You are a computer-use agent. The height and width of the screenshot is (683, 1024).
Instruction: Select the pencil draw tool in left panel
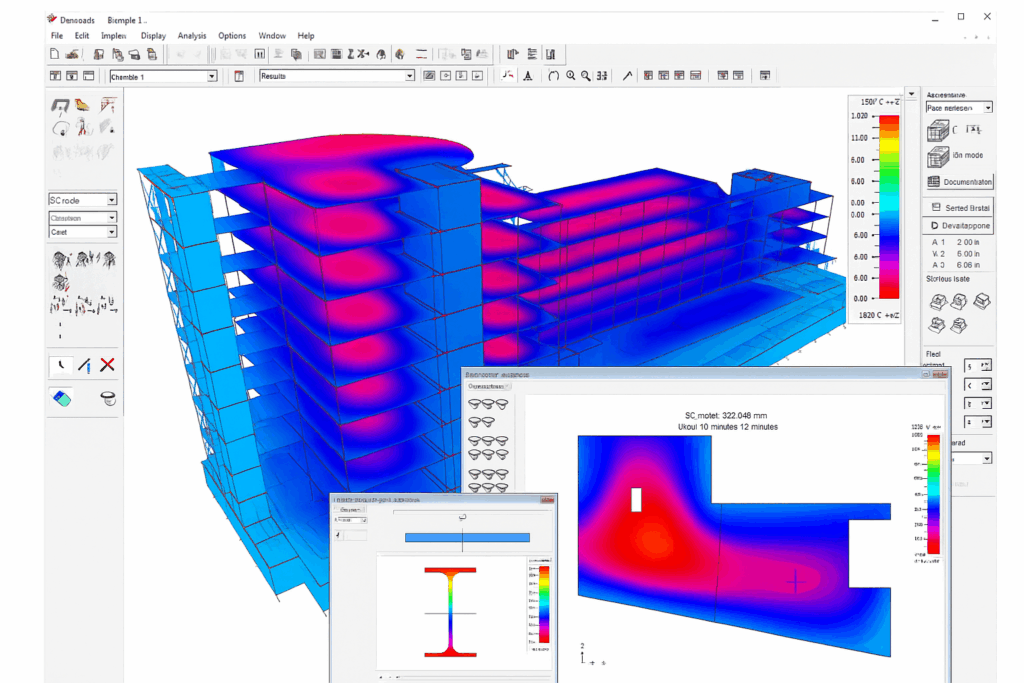pos(84,365)
